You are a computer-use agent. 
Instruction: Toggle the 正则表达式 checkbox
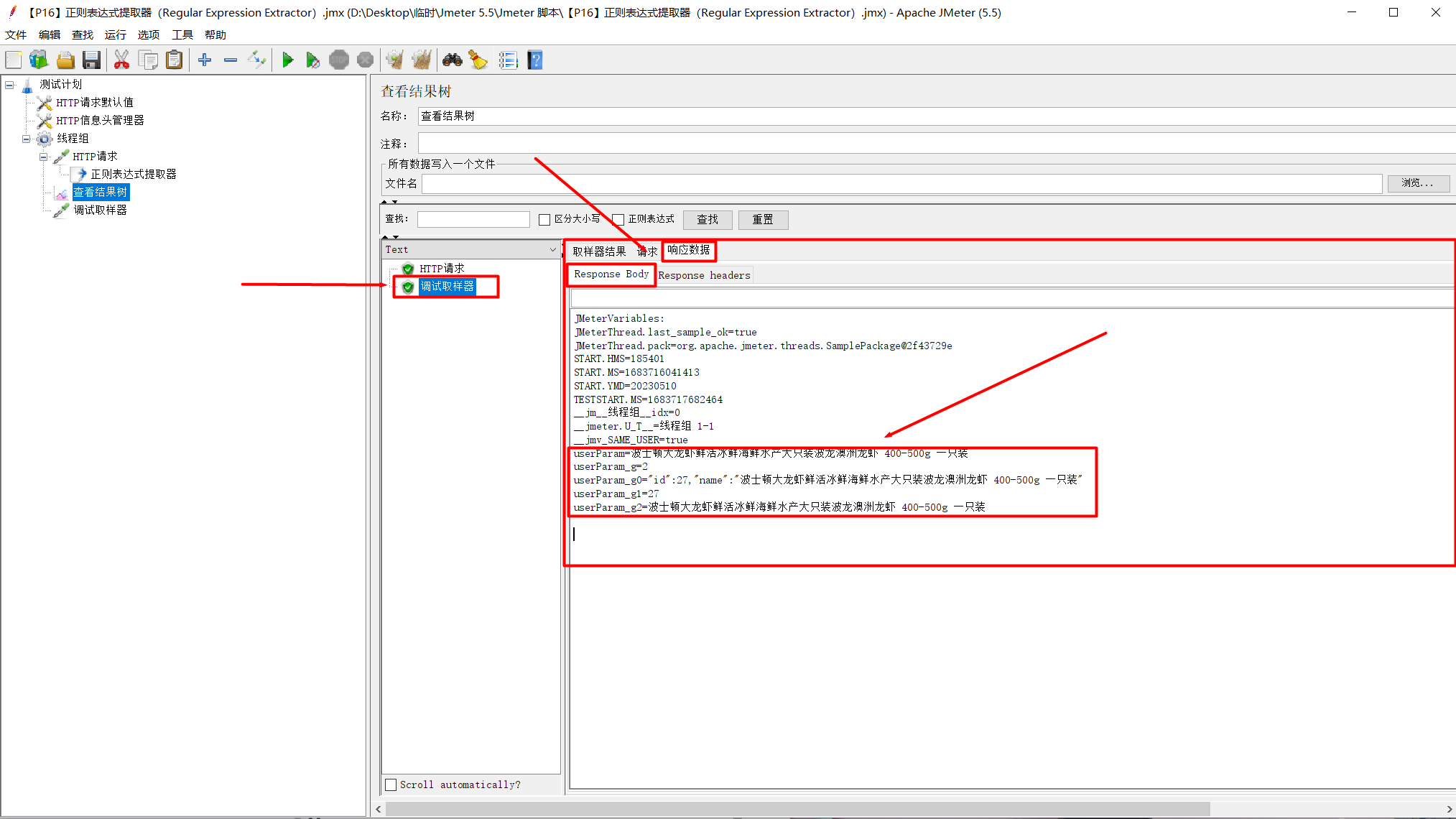[618, 220]
